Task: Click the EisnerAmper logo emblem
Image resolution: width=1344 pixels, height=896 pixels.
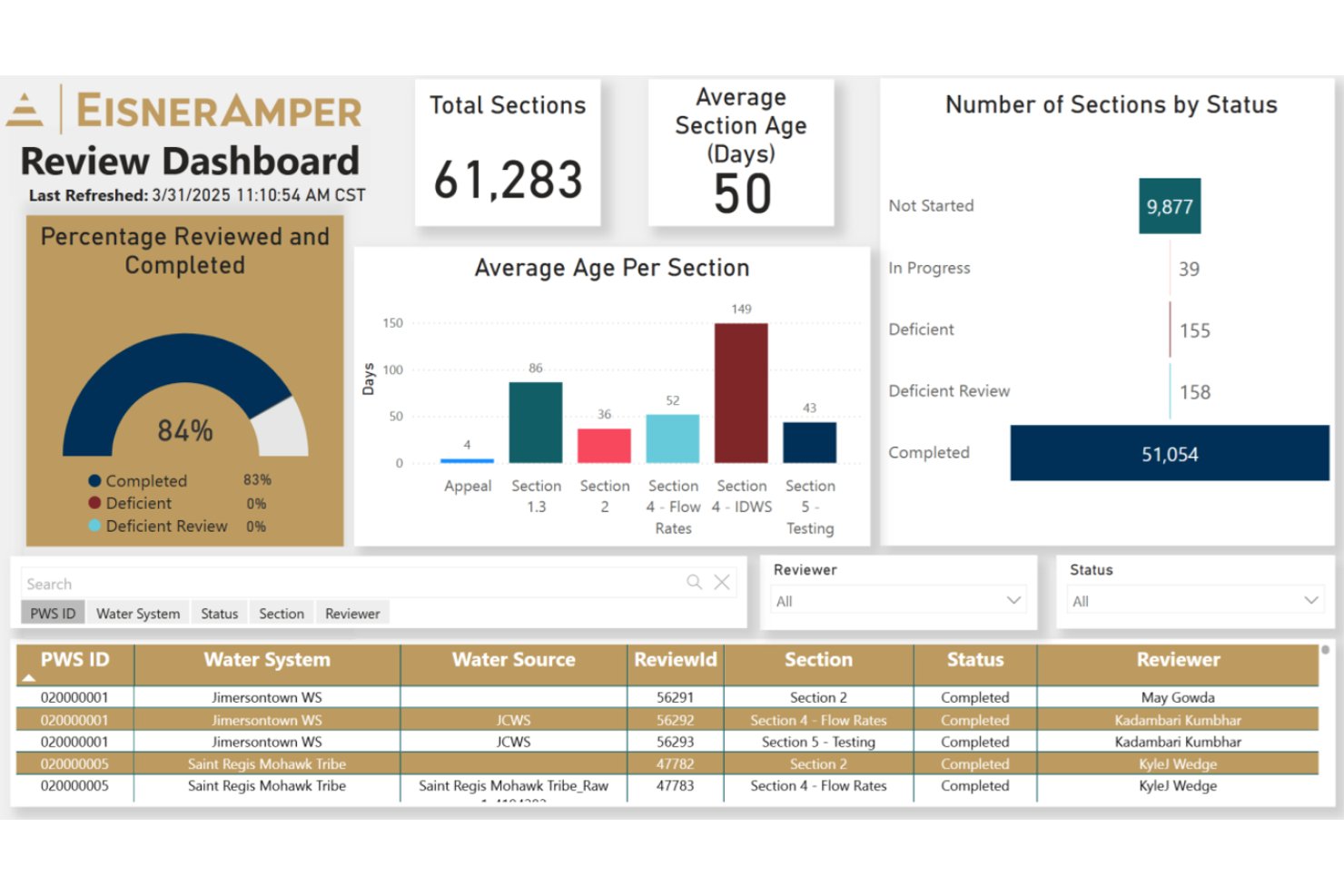Action: pyautogui.click(x=25, y=110)
